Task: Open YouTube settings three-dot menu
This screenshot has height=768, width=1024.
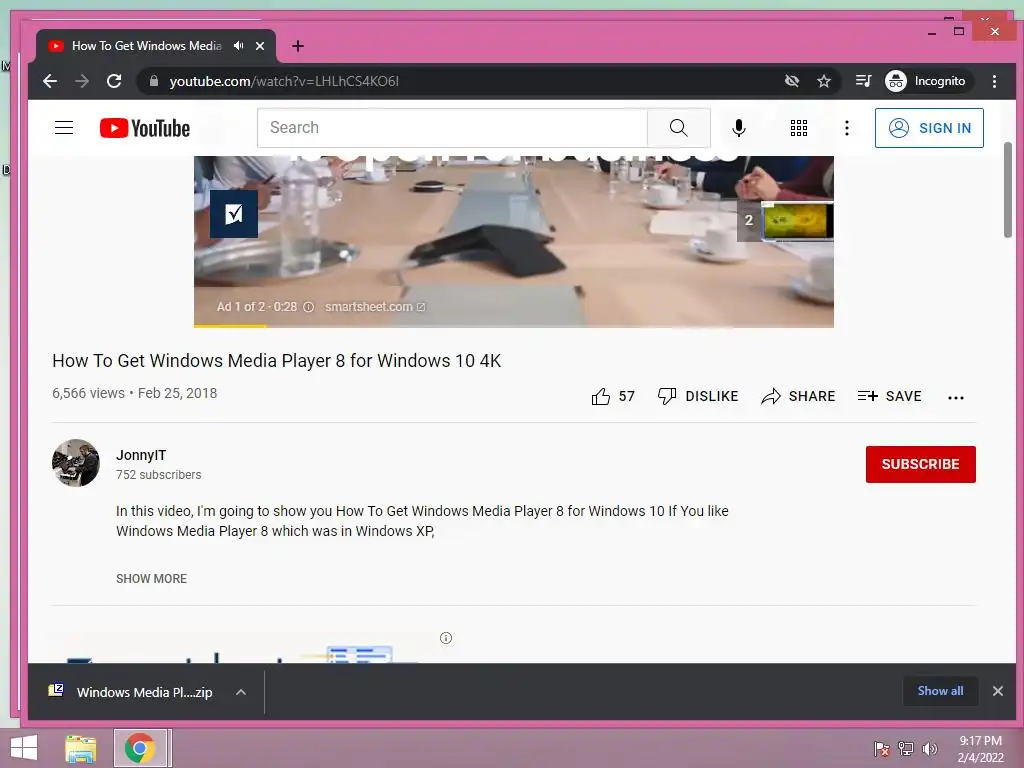Action: point(847,128)
